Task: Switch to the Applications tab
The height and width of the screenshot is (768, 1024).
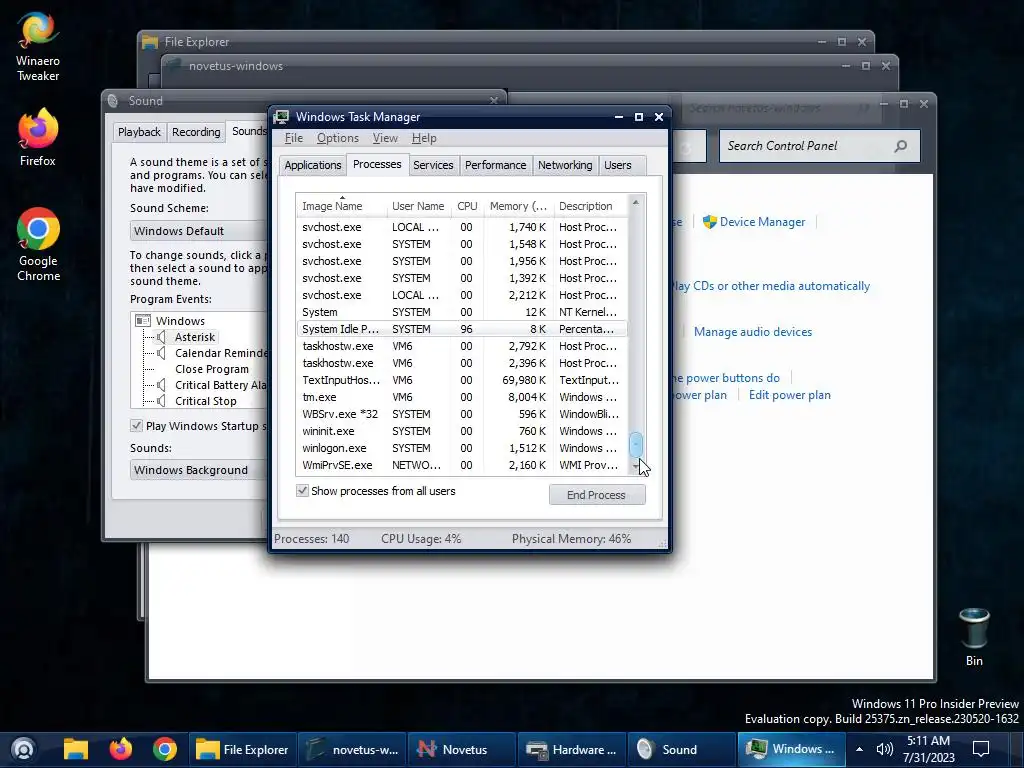Action: [312, 165]
